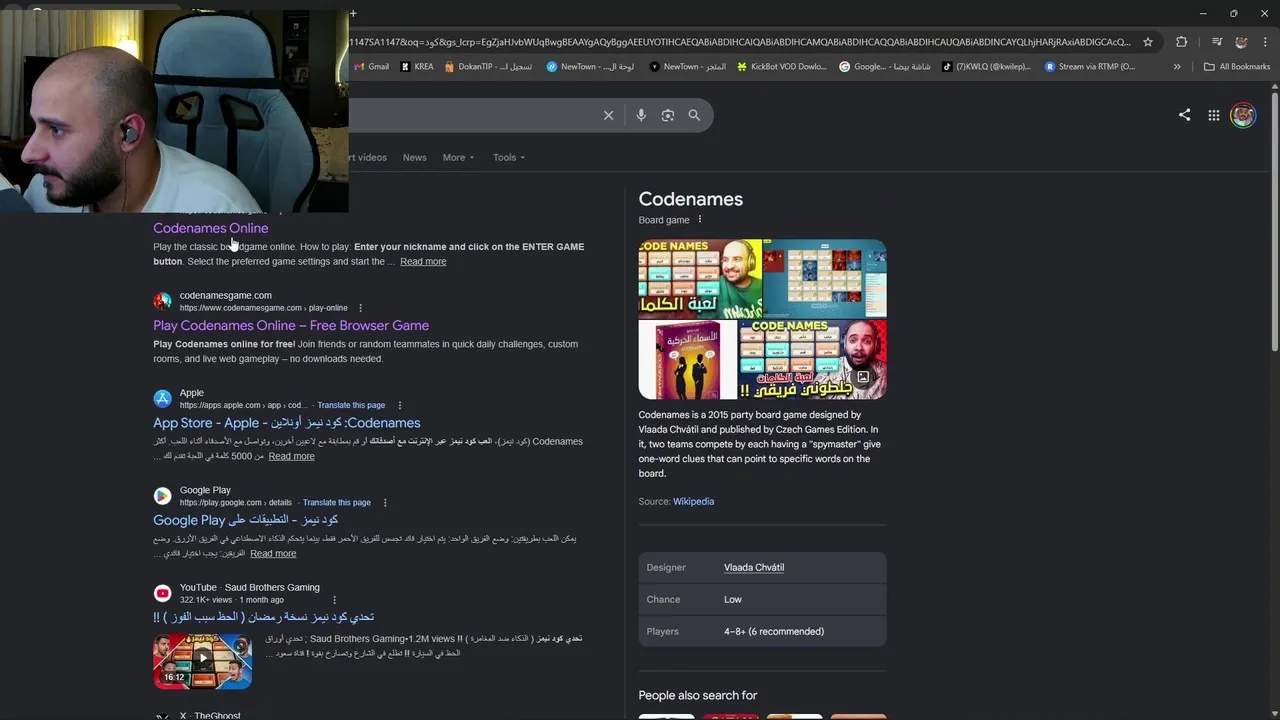Viewport: 1280px width, 720px height.
Task: Open the top-right Codenames board image
Action: (825, 279)
